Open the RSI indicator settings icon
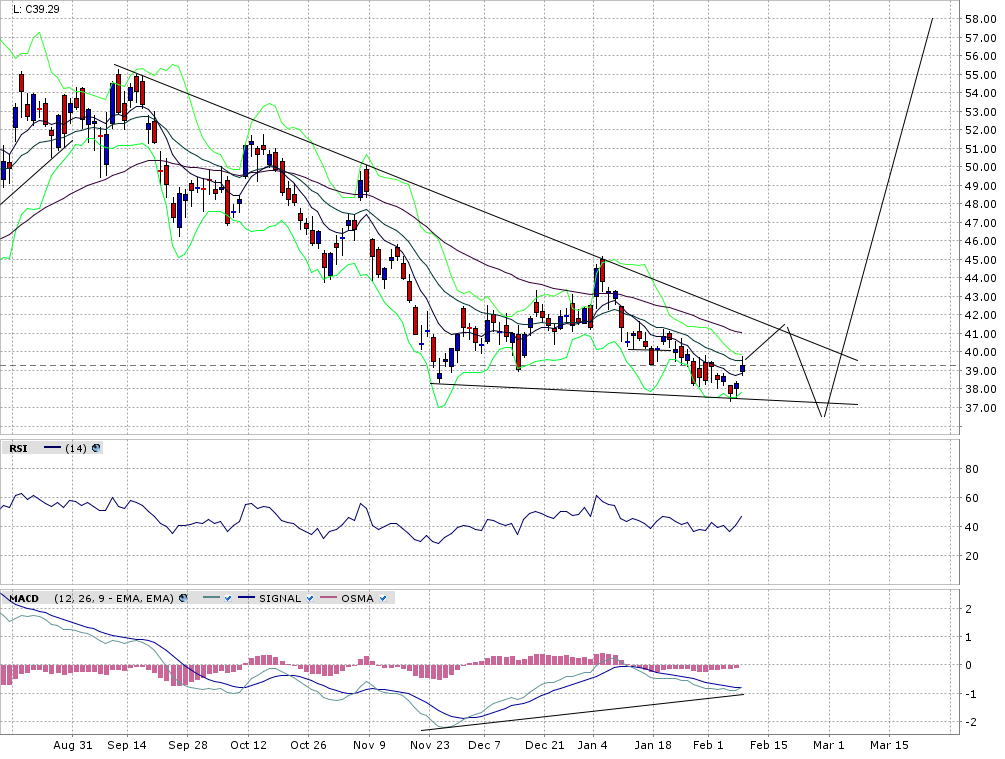 (96, 448)
